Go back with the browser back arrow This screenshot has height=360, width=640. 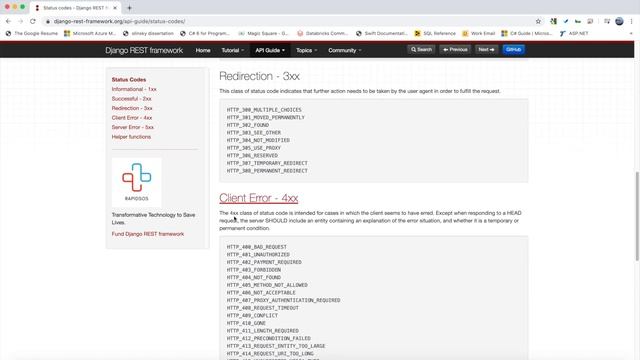[8, 21]
